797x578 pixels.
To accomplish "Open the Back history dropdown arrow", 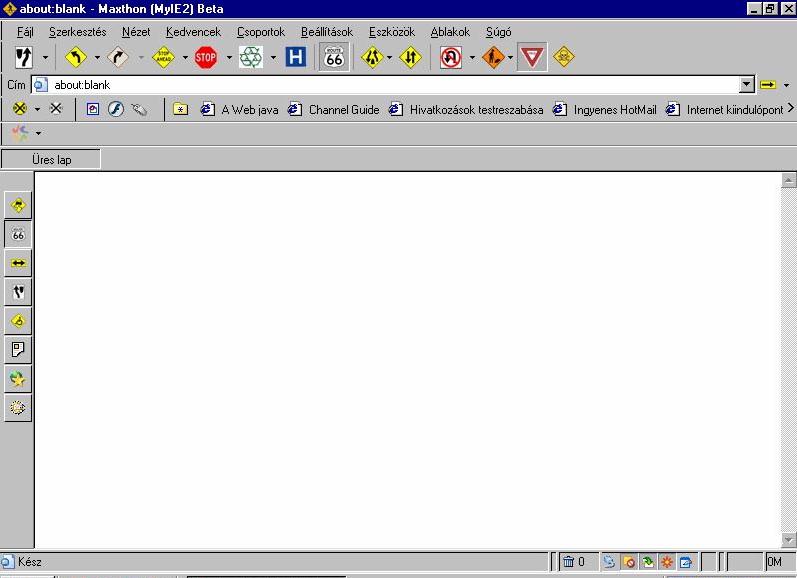I will [97, 57].
